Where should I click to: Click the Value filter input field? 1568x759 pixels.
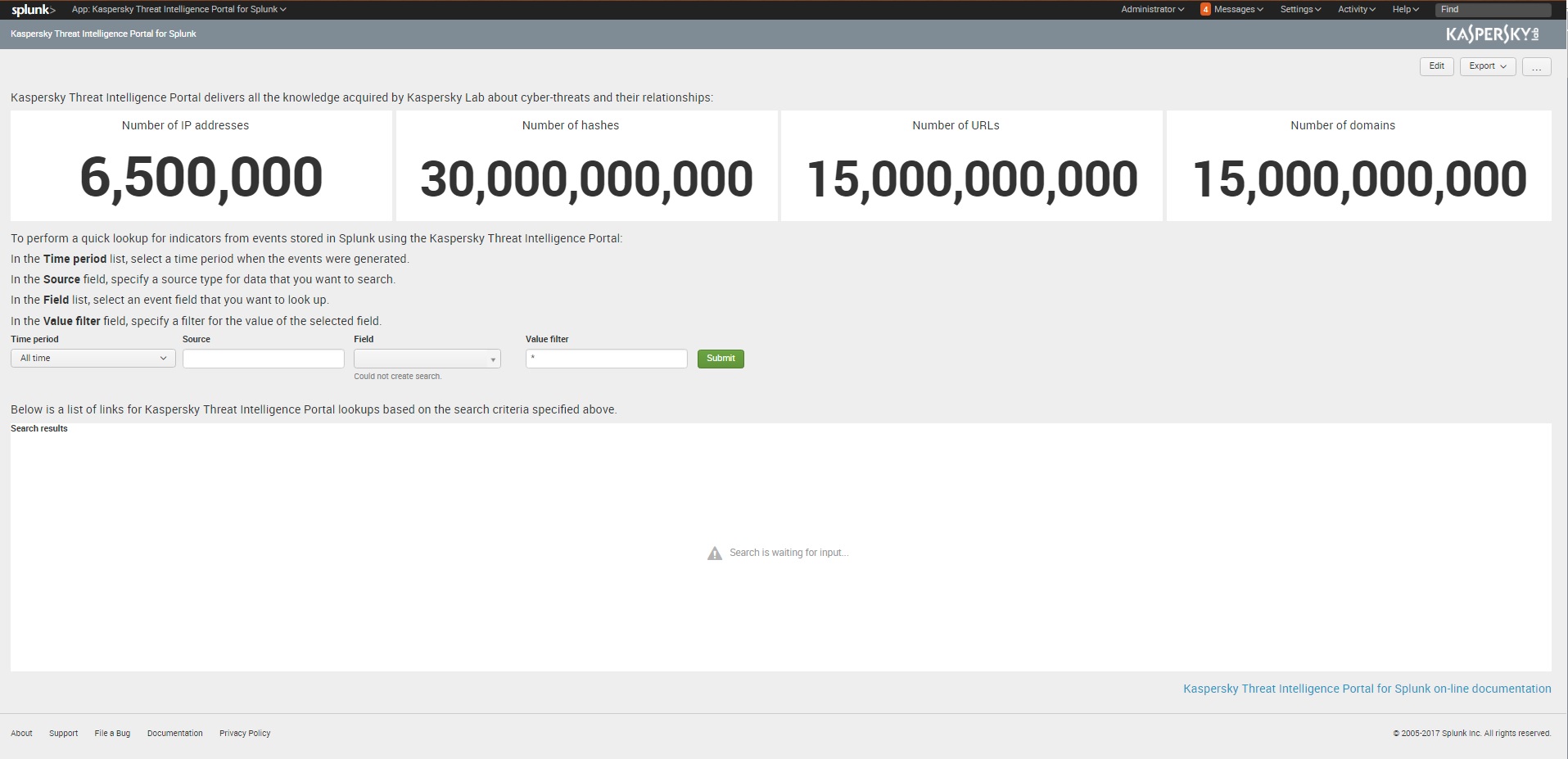click(607, 359)
